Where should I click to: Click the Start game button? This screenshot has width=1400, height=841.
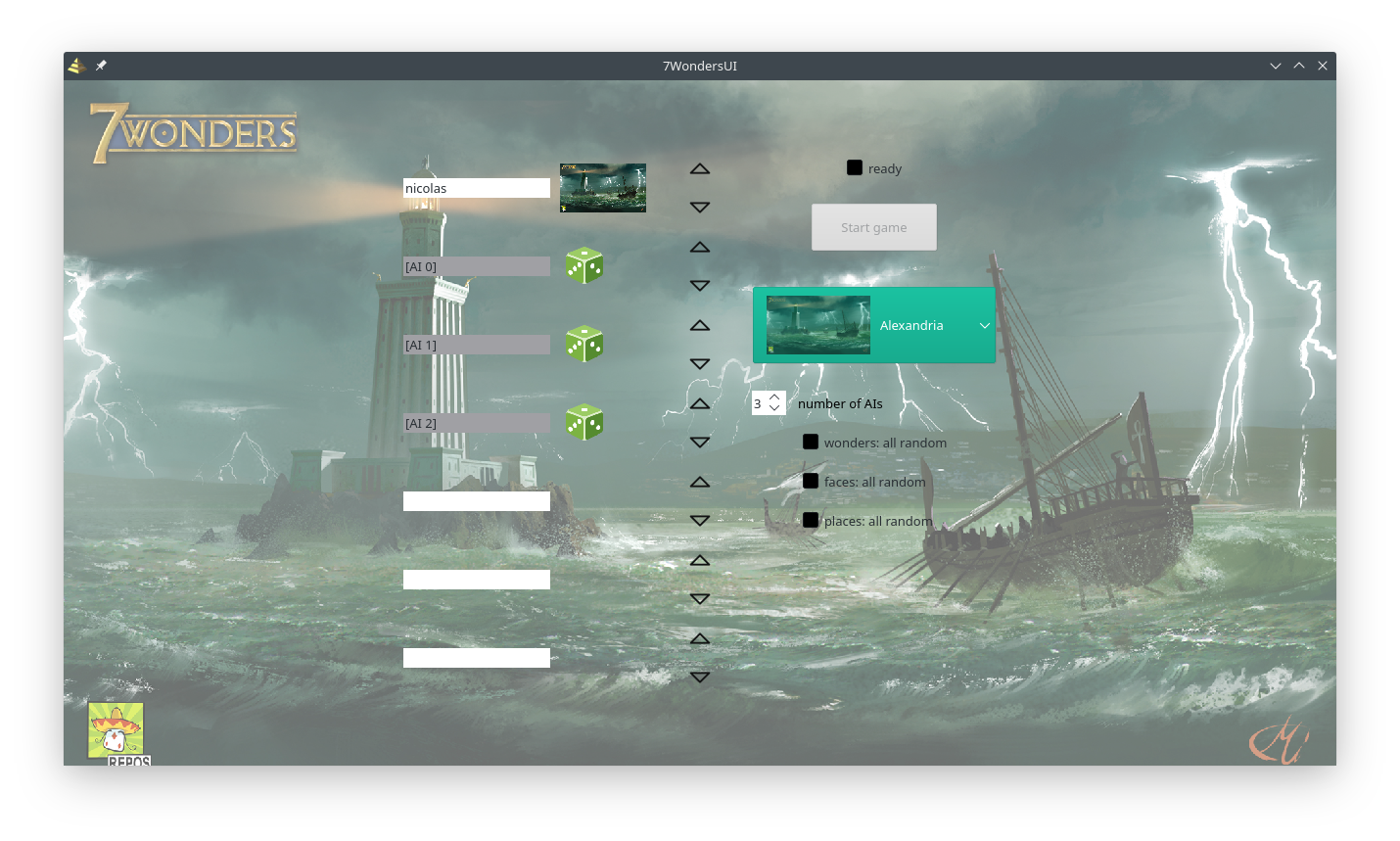[x=874, y=227]
